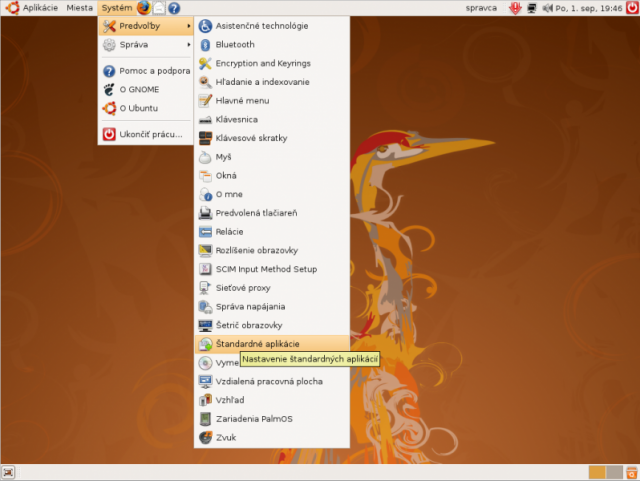Open Pomoc a podpora
640x481 pixels.
(x=146, y=71)
